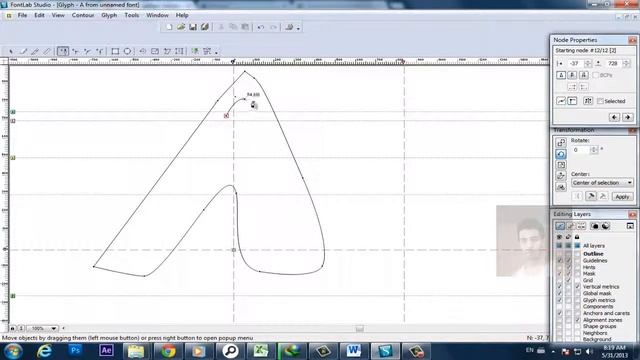The width and height of the screenshot is (640, 360).
Task: Click the Undo arrow in toolbar
Action: coord(261,27)
